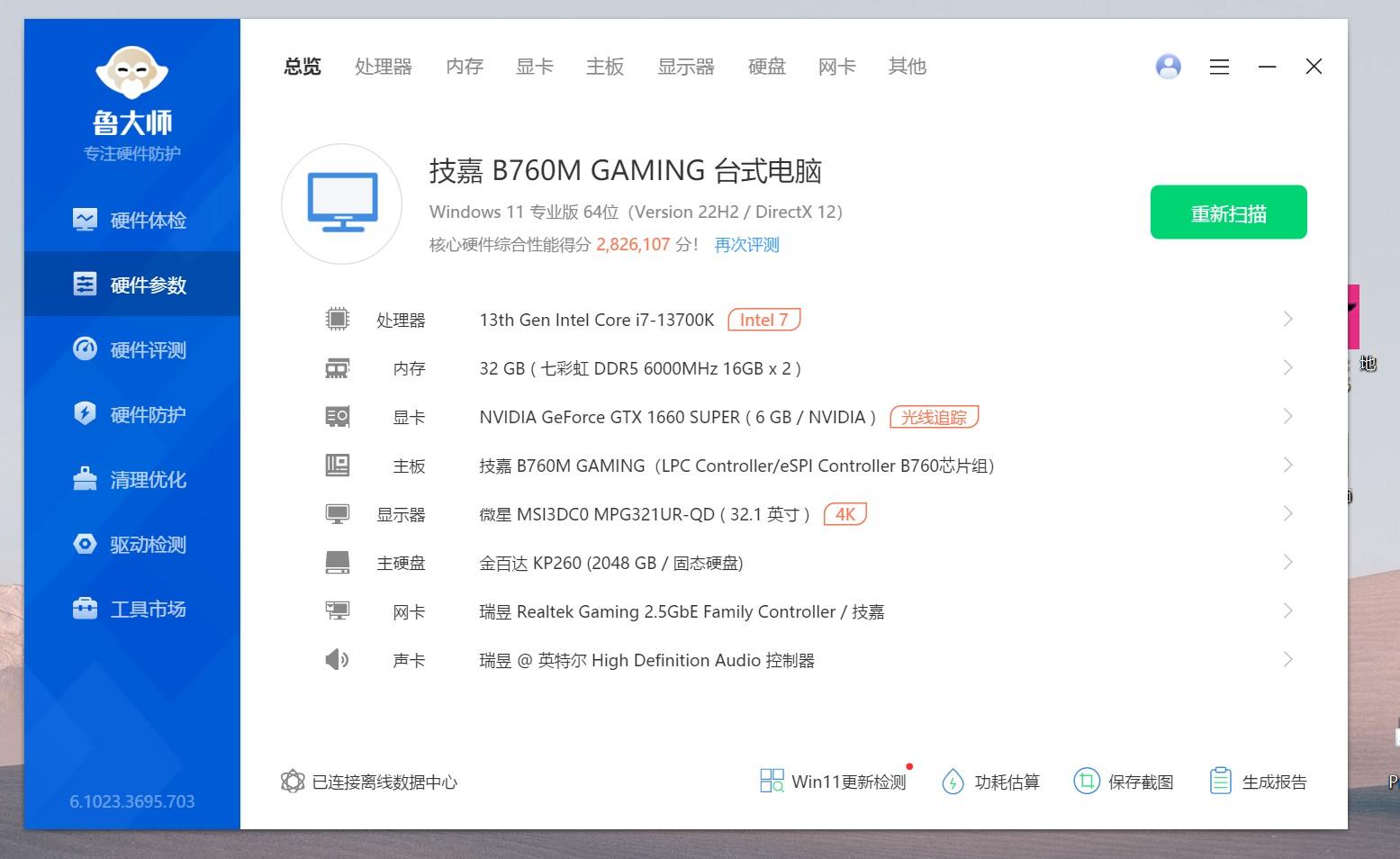Click the 显卡 graphics card icon
Screen dimensions: 1400x859
[337, 417]
